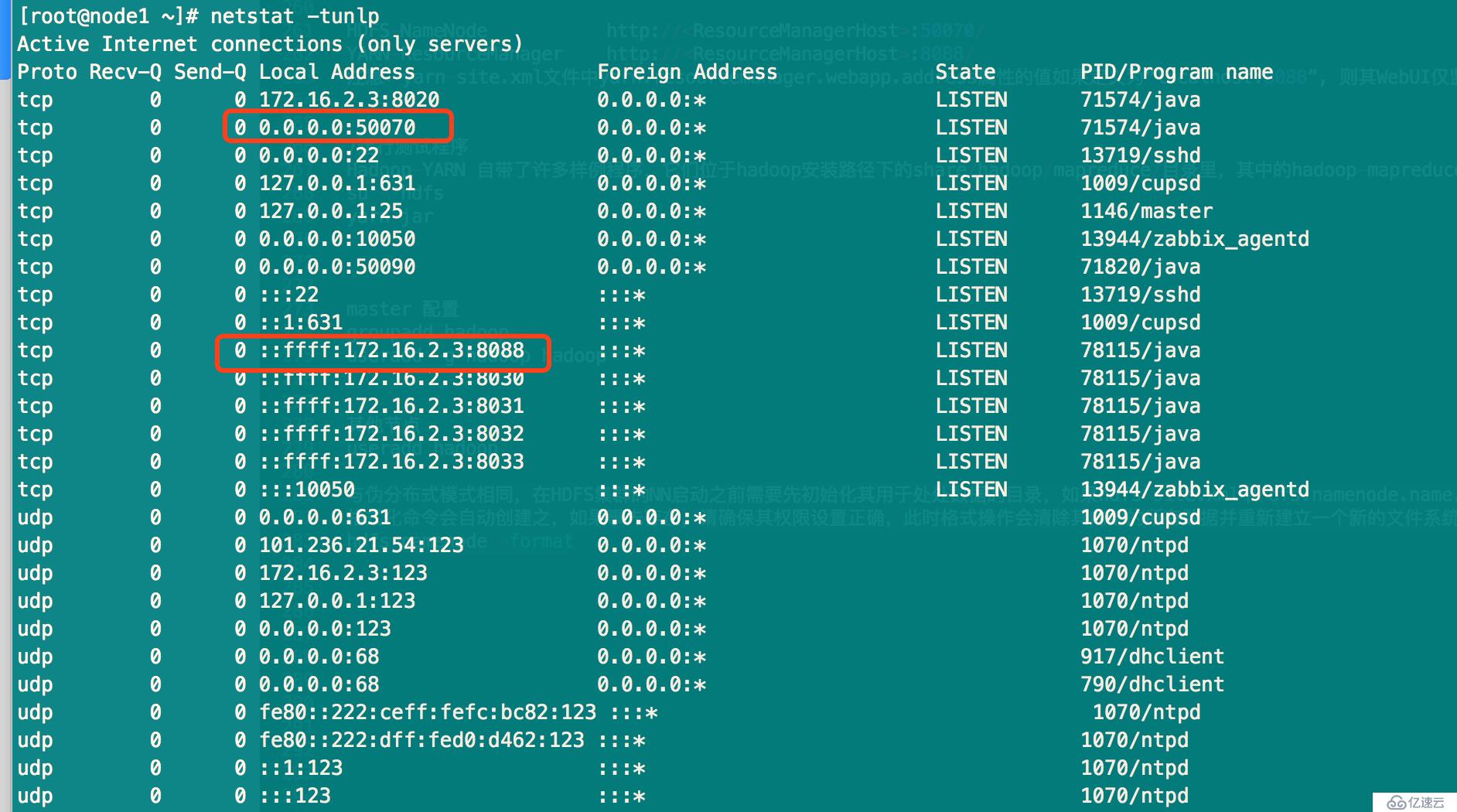Screen dimensions: 1457x812
Task: Click program name '1146/master'
Action: tap(1146, 211)
